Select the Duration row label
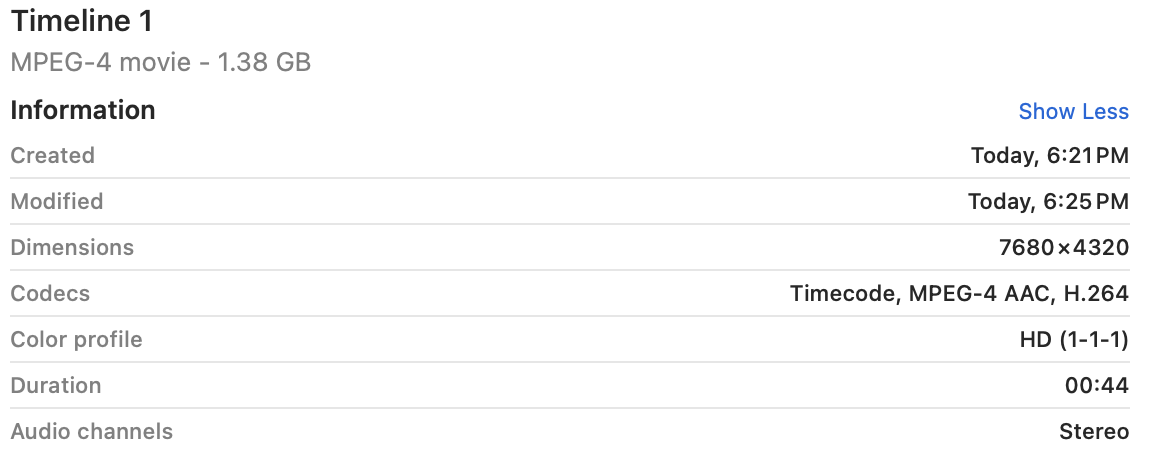The image size is (1158, 464). click(x=56, y=386)
